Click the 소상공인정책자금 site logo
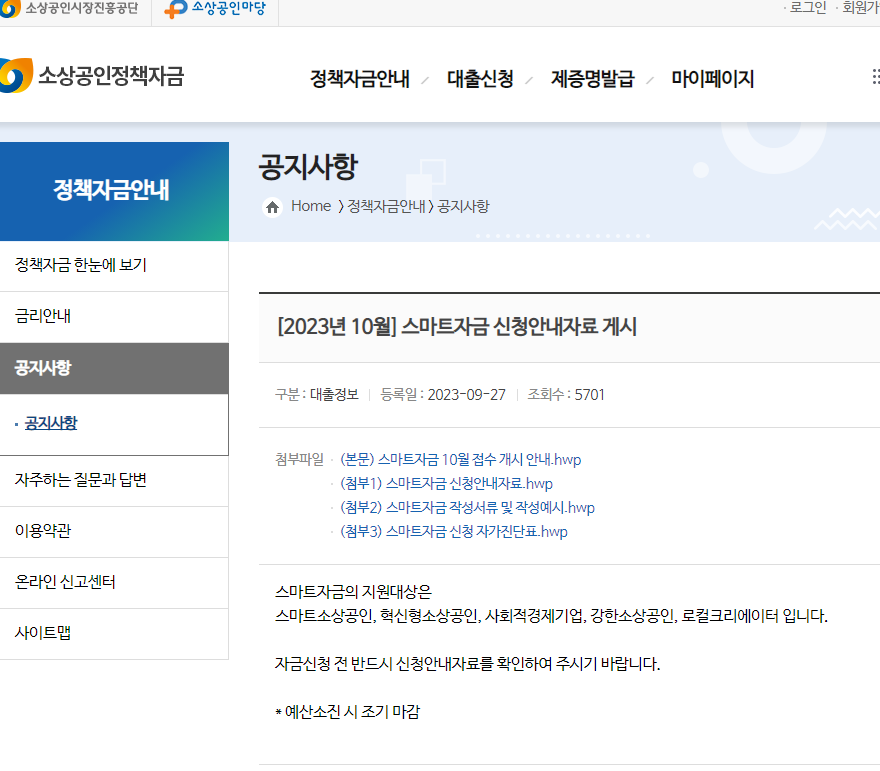Screen dimensions: 880x771 point(92,75)
